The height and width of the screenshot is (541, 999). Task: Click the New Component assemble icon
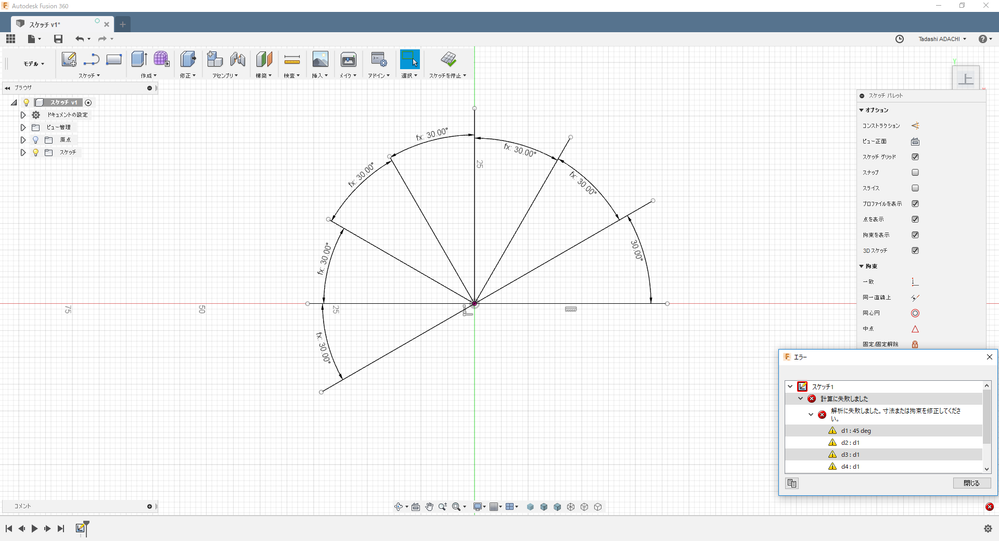[x=215, y=59]
